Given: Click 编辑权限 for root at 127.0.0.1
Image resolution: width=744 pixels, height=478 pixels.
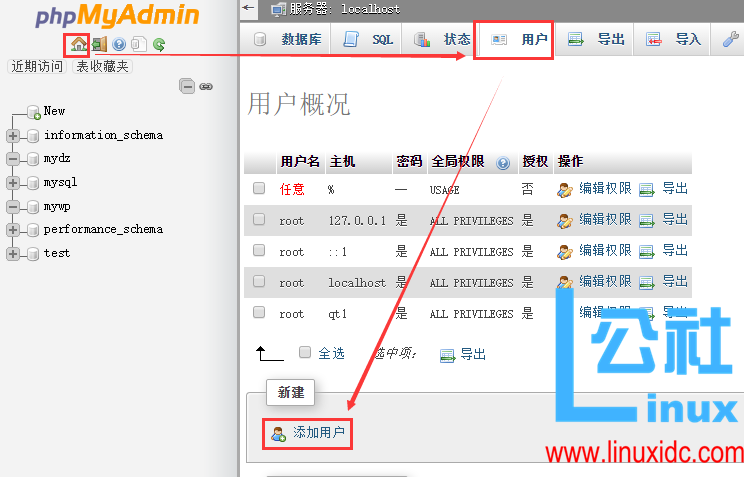Looking at the screenshot, I should tap(595, 219).
